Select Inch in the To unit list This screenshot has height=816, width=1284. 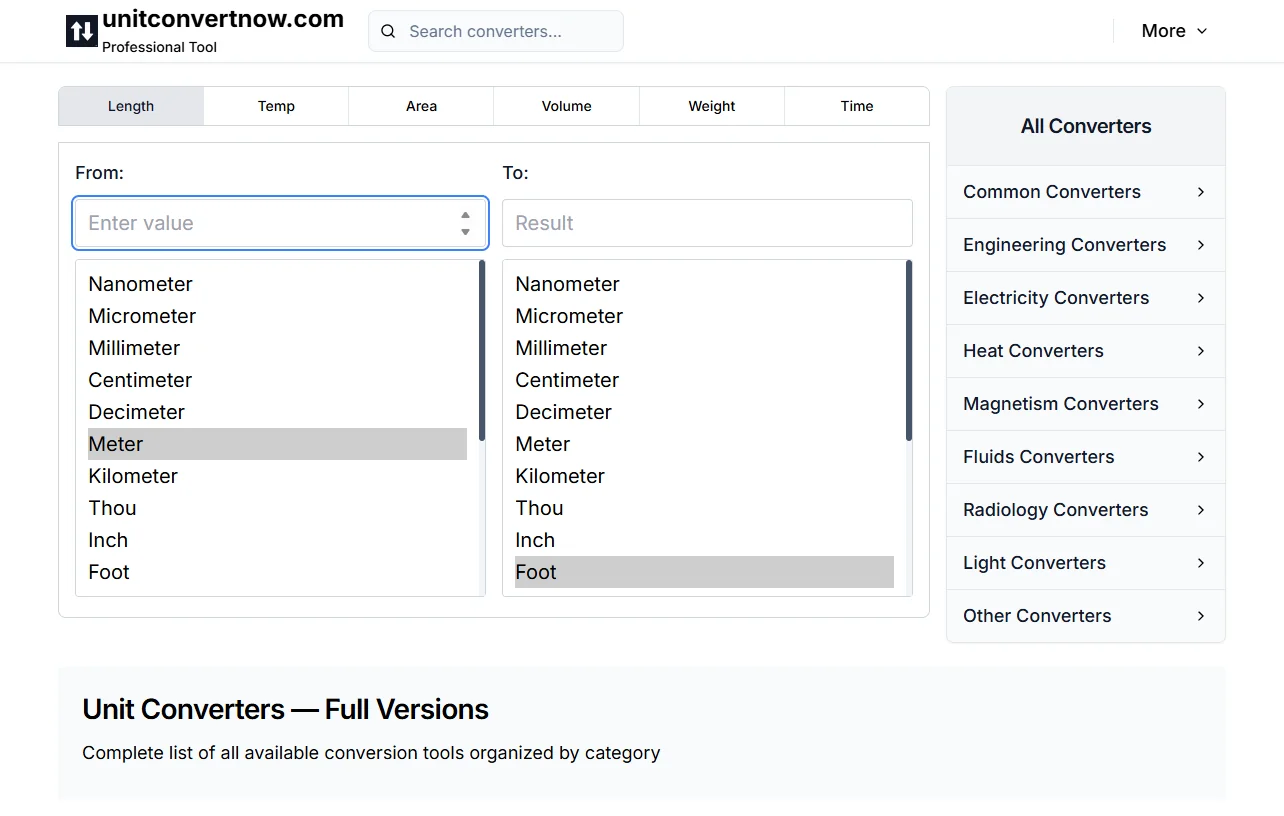pos(535,540)
